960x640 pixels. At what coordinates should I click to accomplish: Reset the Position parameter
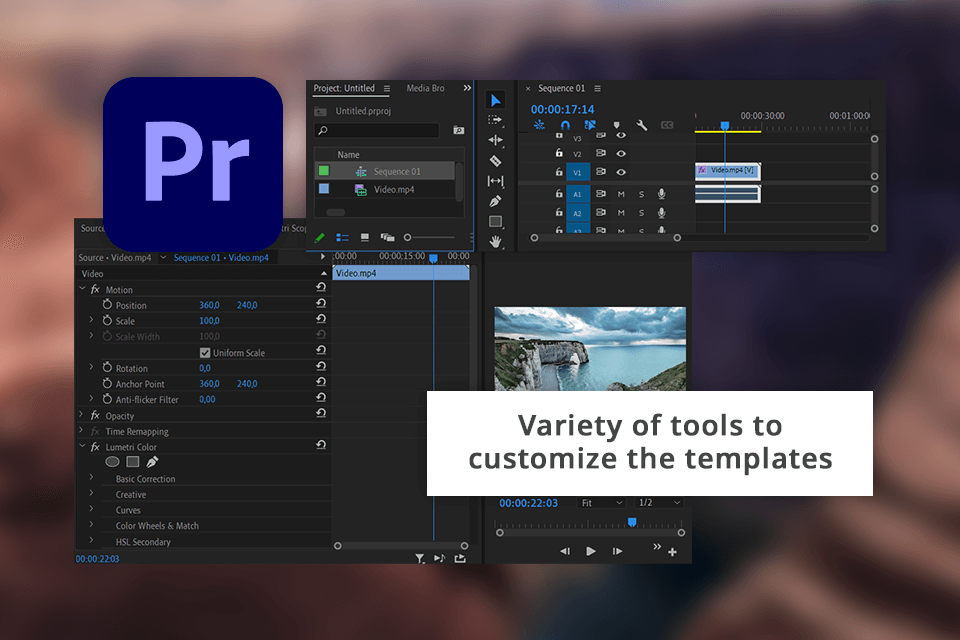(321, 303)
